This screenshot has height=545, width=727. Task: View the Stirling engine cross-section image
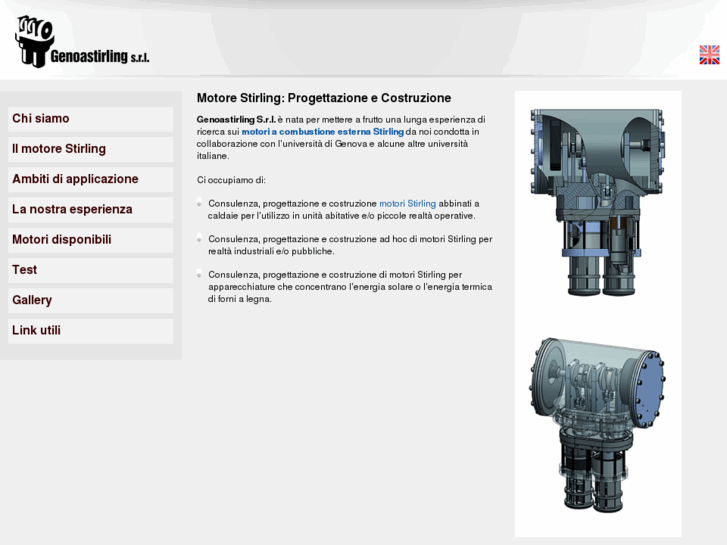[598, 203]
